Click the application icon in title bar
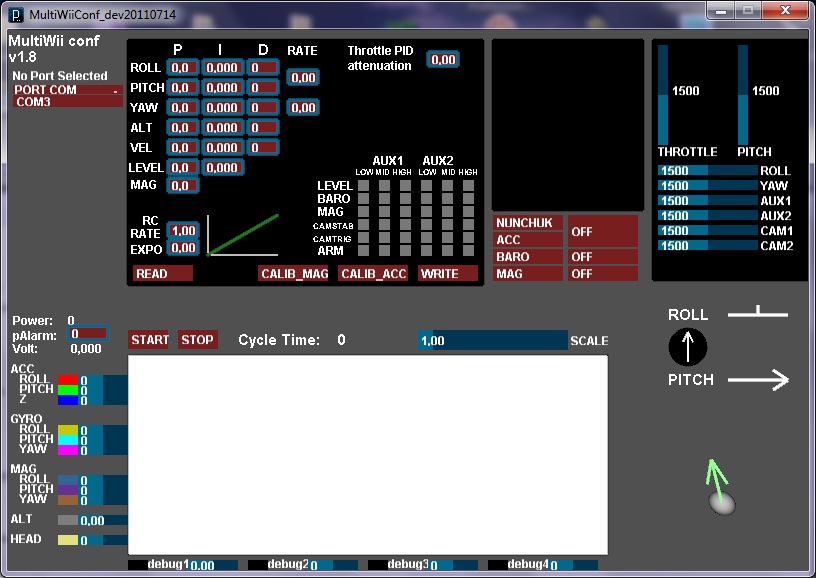Image resolution: width=816 pixels, height=578 pixels. pos(16,15)
